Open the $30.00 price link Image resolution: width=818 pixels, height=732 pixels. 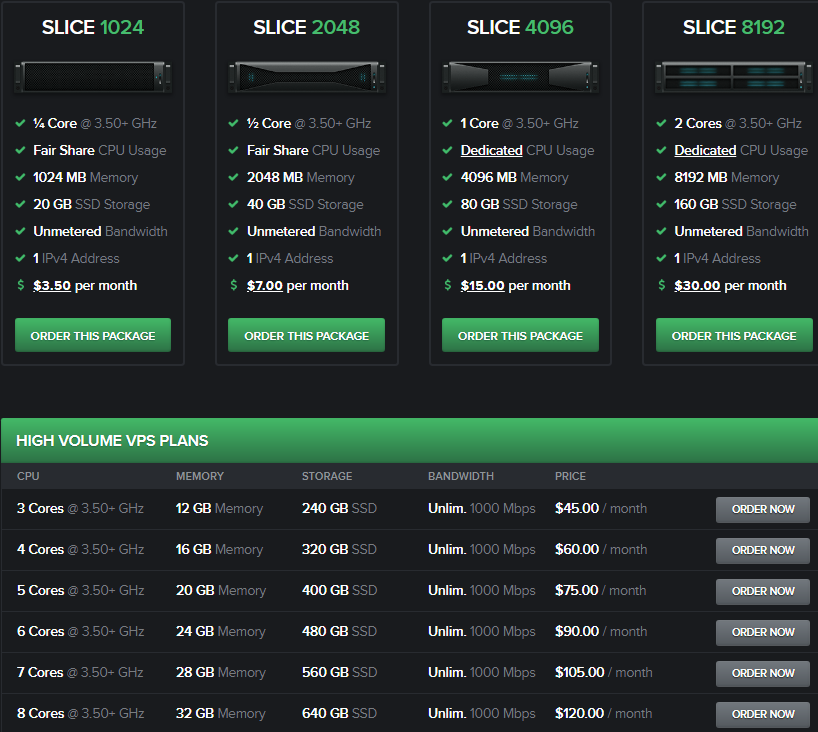[x=697, y=285]
